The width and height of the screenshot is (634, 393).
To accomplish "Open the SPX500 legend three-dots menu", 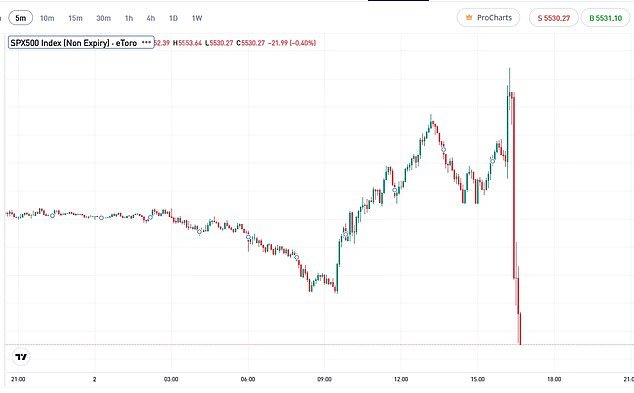I will pos(146,42).
